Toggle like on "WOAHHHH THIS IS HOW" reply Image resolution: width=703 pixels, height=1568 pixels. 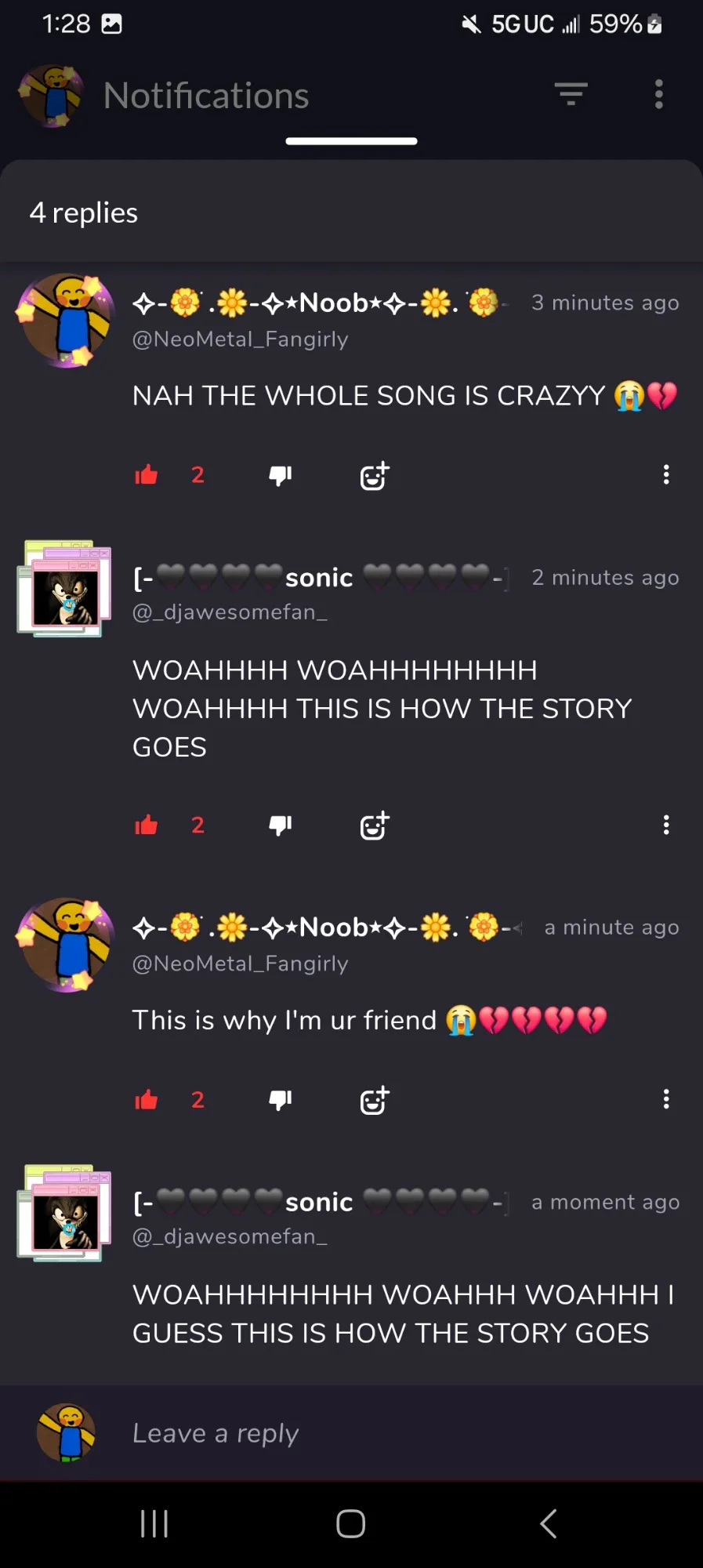tap(147, 825)
